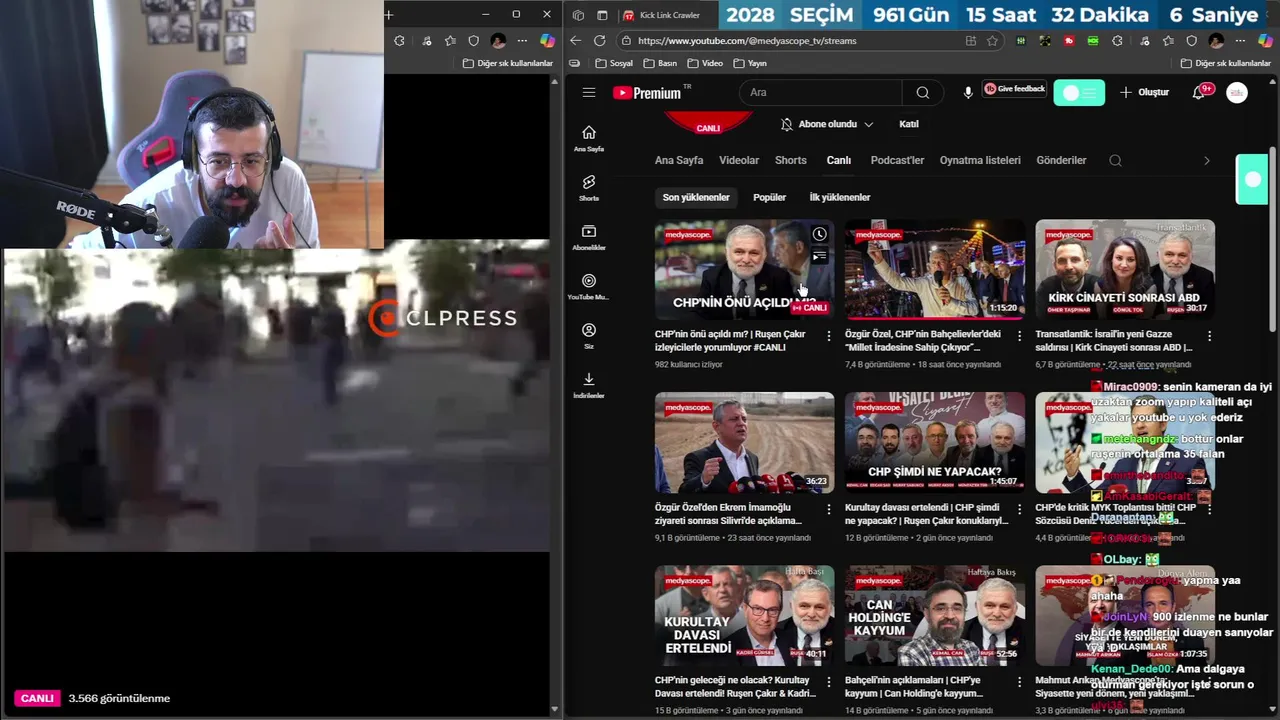Go back in the right browser window
1280x720 pixels.
pyautogui.click(x=575, y=41)
